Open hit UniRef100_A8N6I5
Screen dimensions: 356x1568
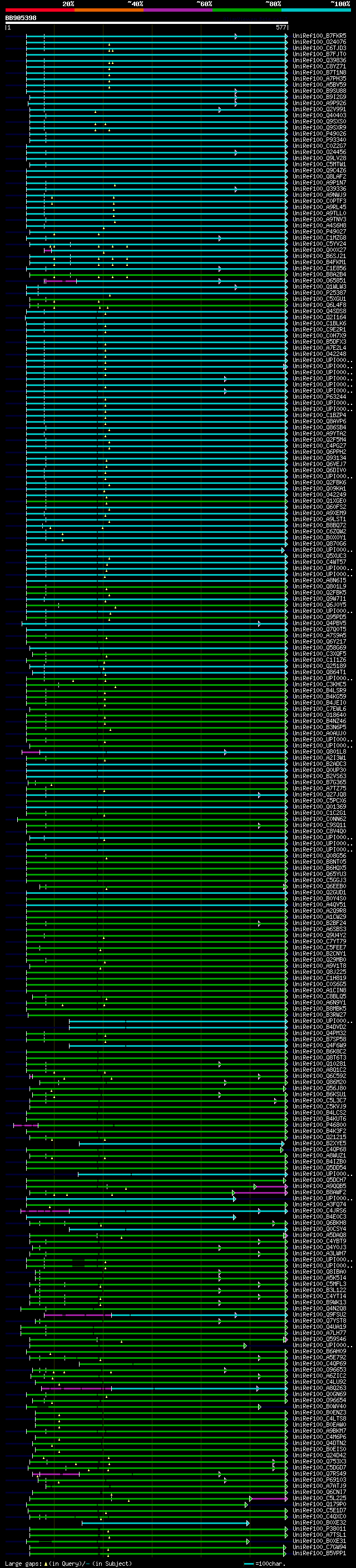click(319, 581)
